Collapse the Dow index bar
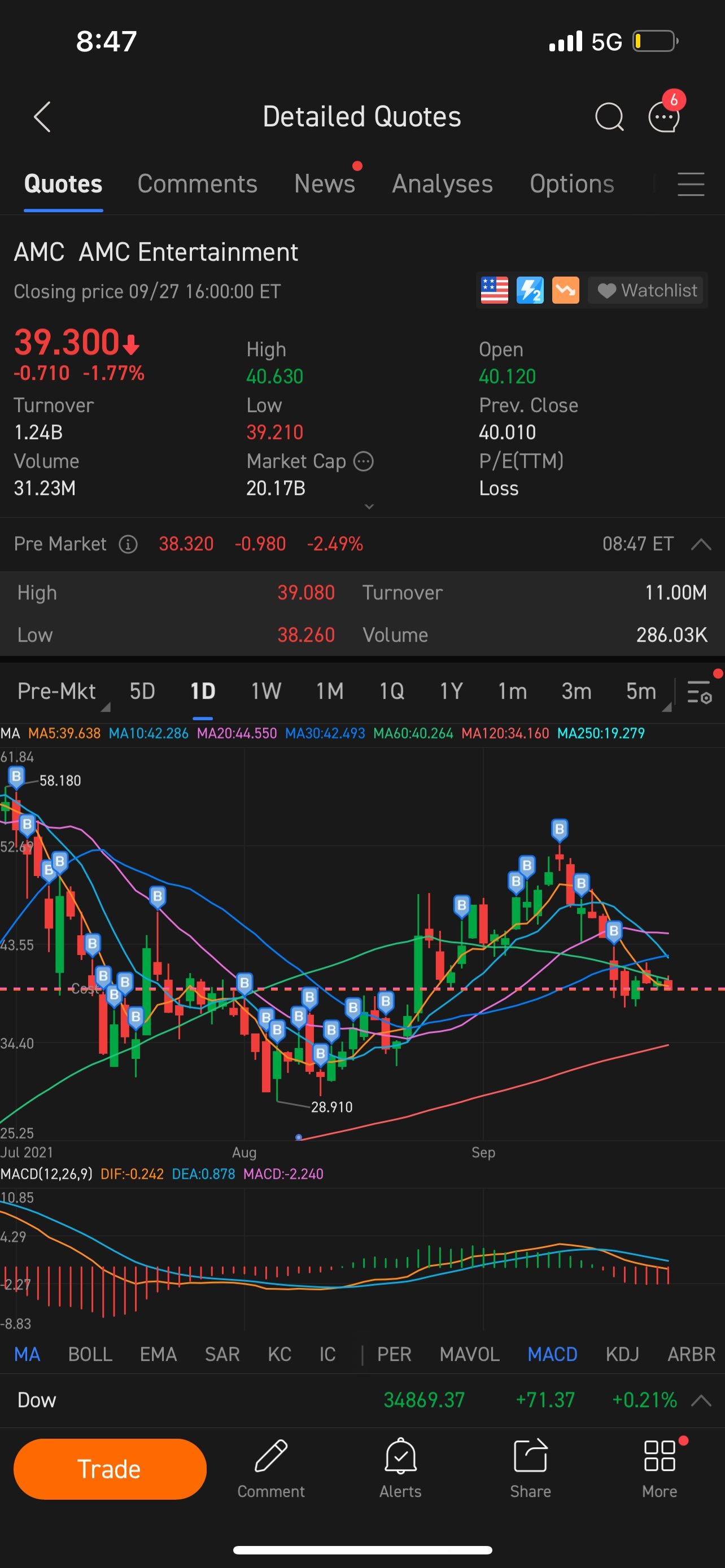725x1568 pixels. pos(701,1400)
